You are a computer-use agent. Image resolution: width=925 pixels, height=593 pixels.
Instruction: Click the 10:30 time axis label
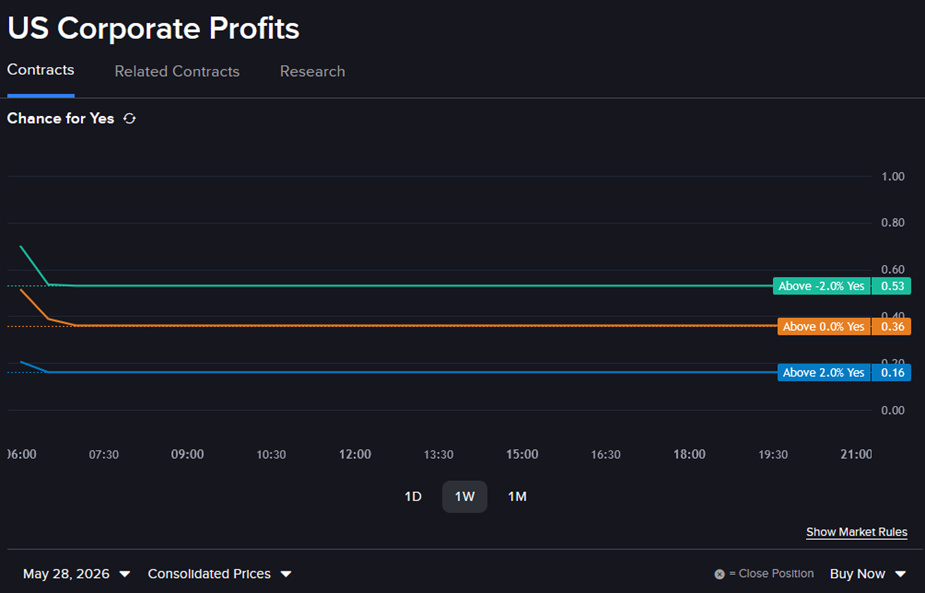[271, 455]
